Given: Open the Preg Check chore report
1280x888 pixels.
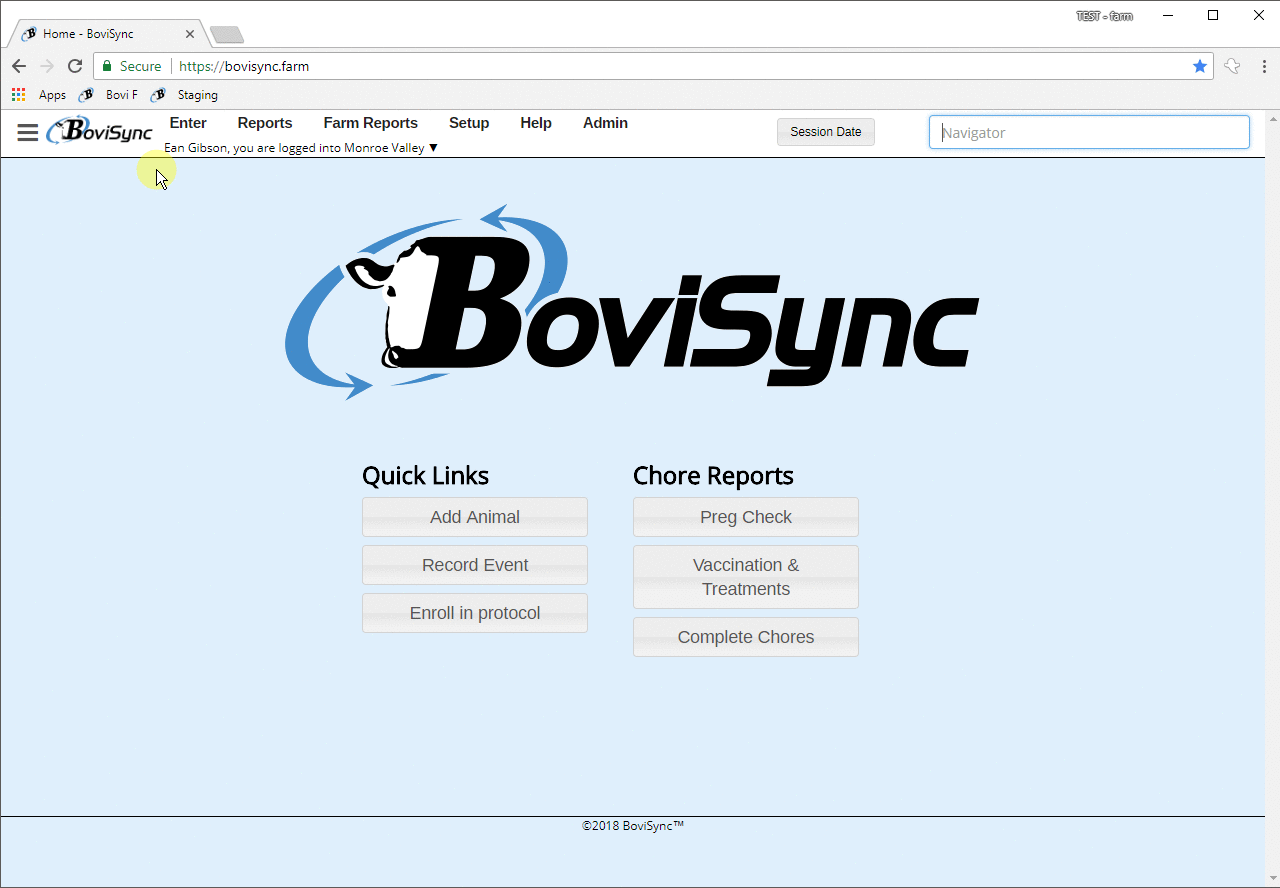Looking at the screenshot, I should pyautogui.click(x=746, y=517).
